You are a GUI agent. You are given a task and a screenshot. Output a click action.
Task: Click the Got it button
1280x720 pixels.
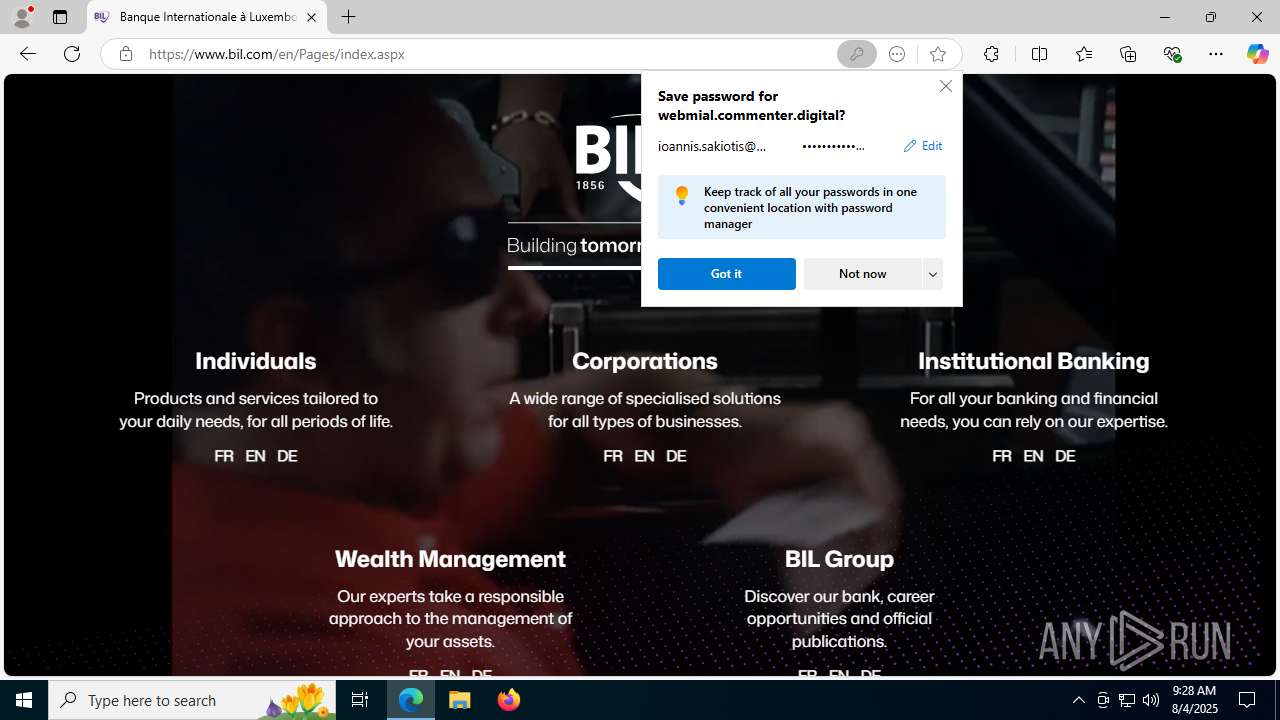tap(726, 274)
